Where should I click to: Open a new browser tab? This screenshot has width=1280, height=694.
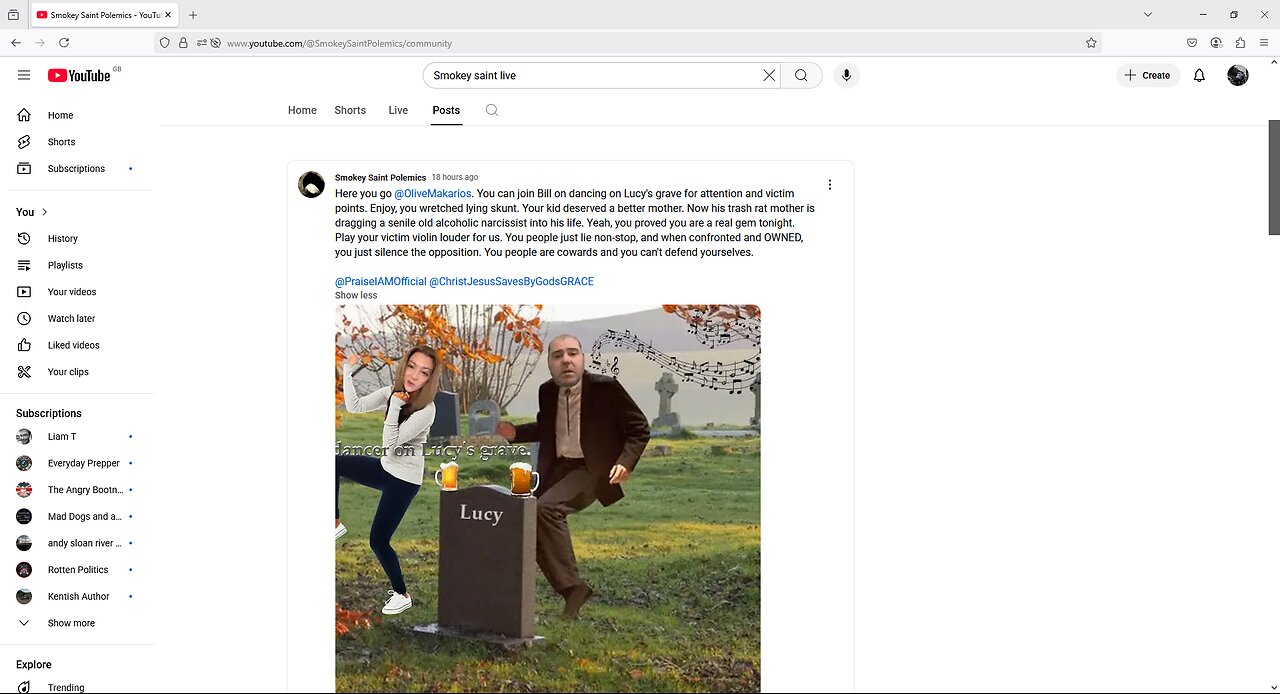(193, 15)
